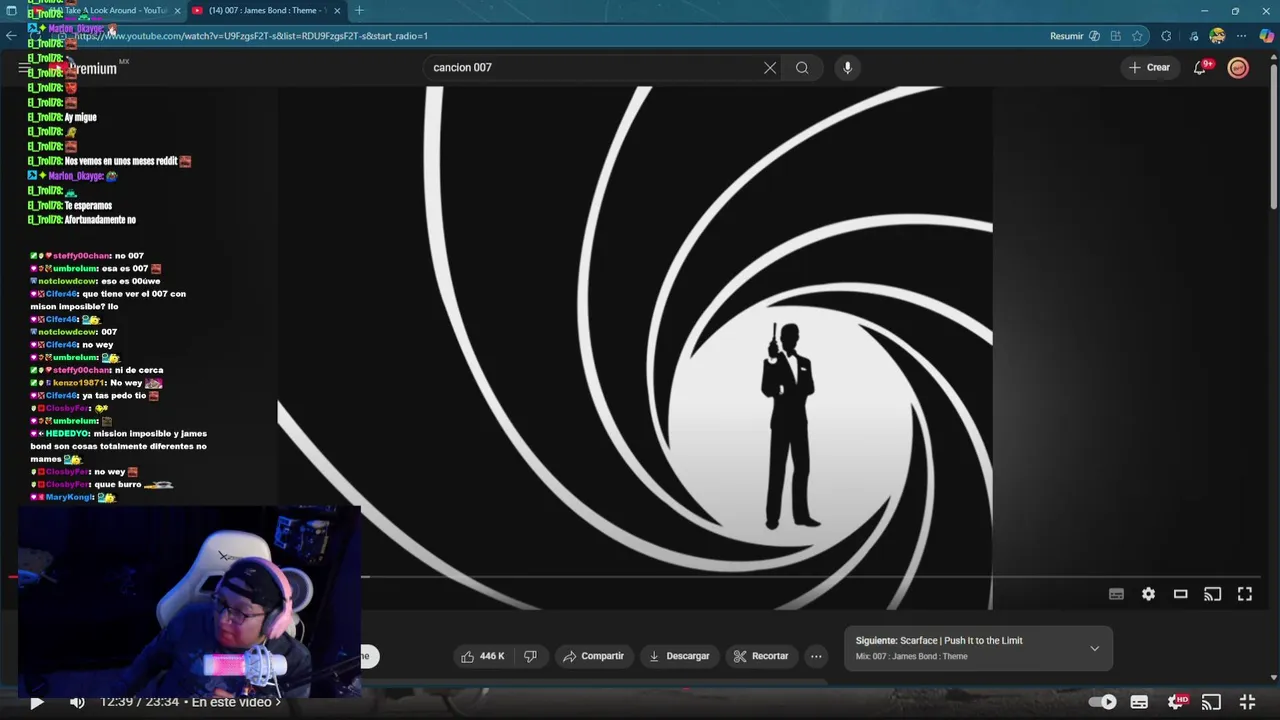The width and height of the screenshot is (1280, 720).
Task: Clear the YouTube search box text
Action: (x=770, y=68)
